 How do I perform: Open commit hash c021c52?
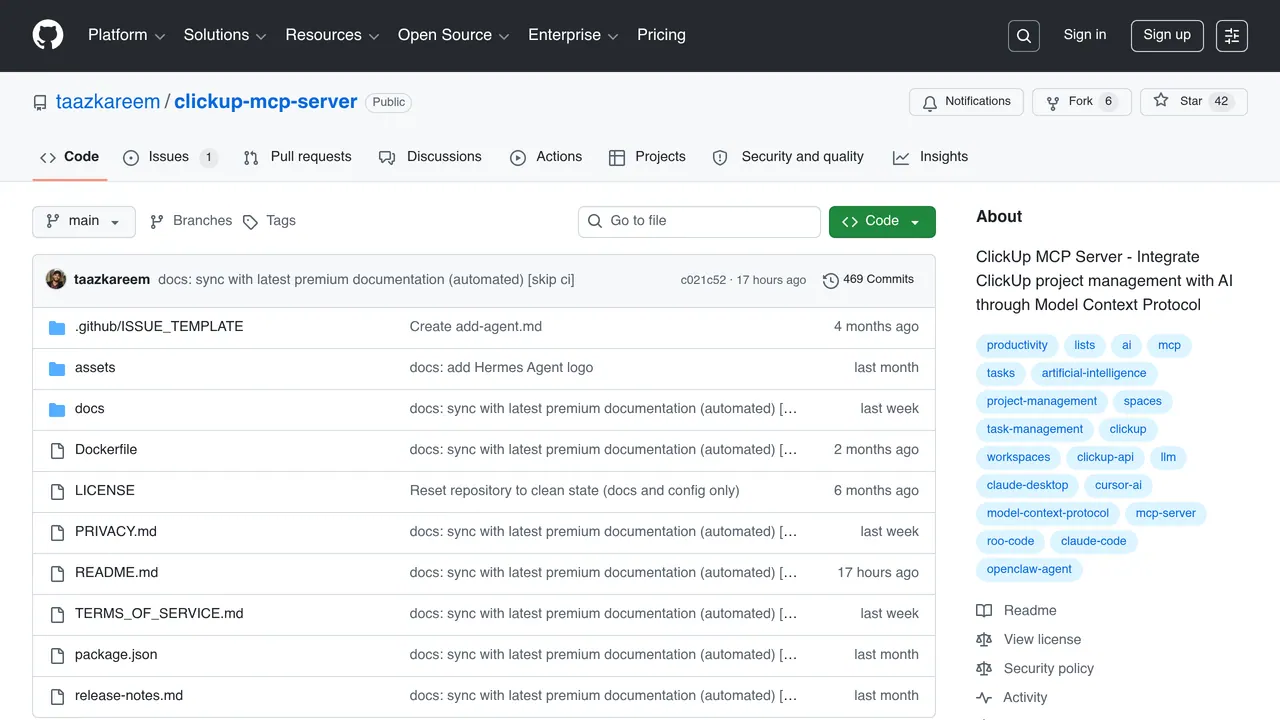click(703, 281)
